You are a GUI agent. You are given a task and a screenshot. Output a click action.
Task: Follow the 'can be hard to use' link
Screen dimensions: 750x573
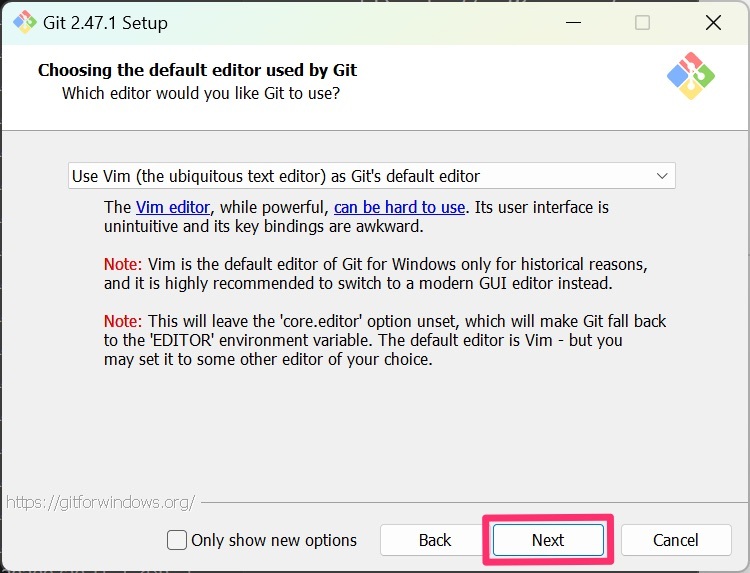[399, 208]
